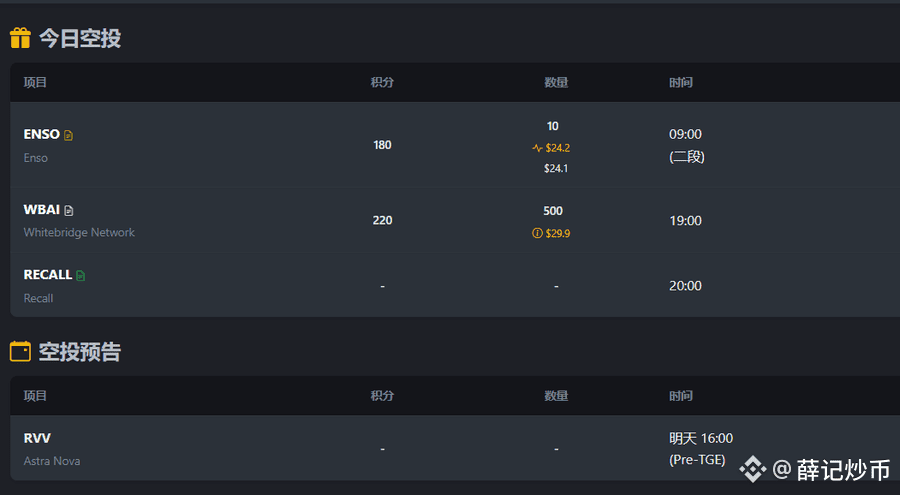This screenshot has height=495, width=900.
Task: Select the WBAI Whitebridge Network row
Action: (455, 221)
